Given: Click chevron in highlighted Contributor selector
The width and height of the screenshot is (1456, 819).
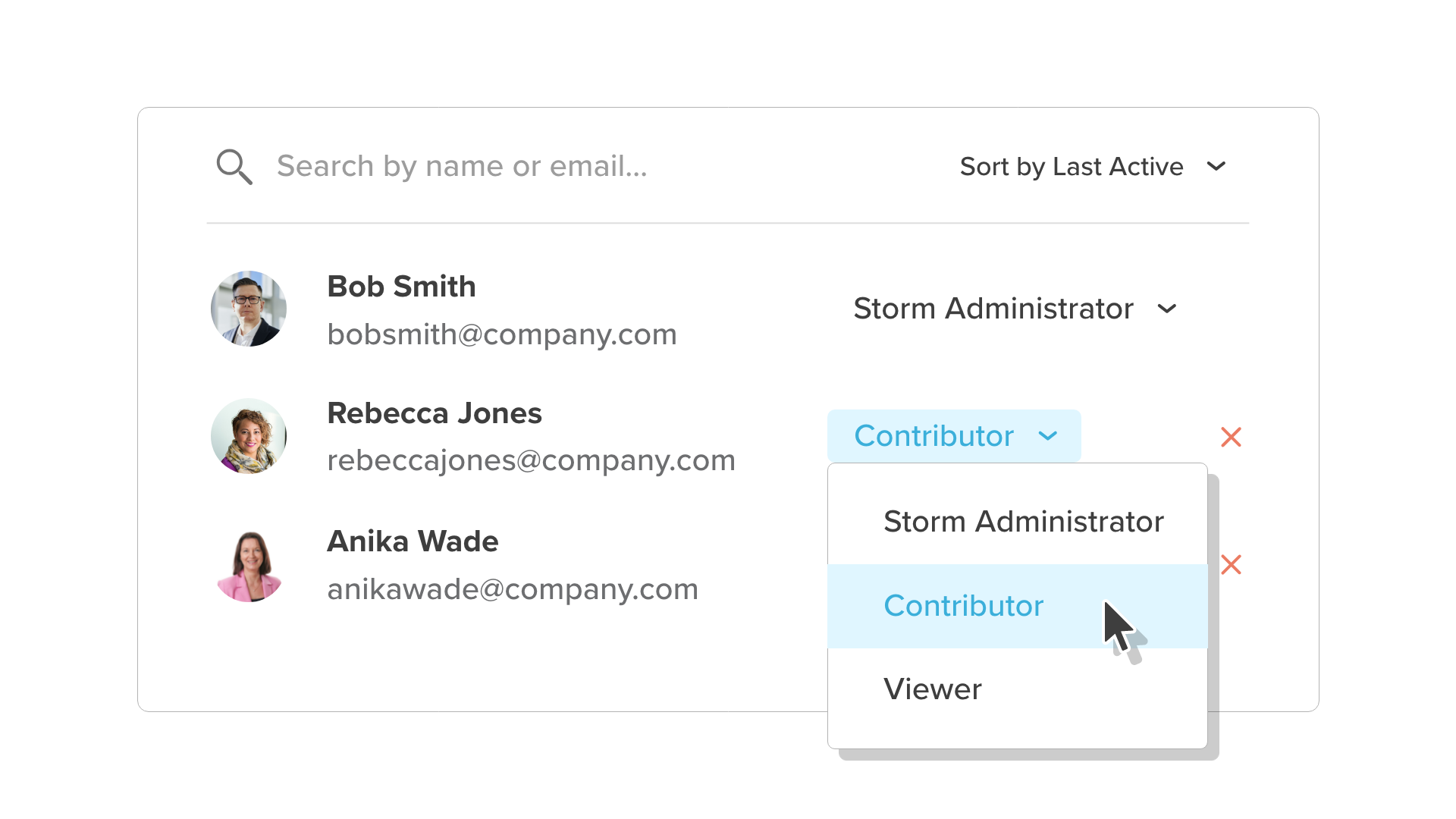Looking at the screenshot, I should (1048, 436).
